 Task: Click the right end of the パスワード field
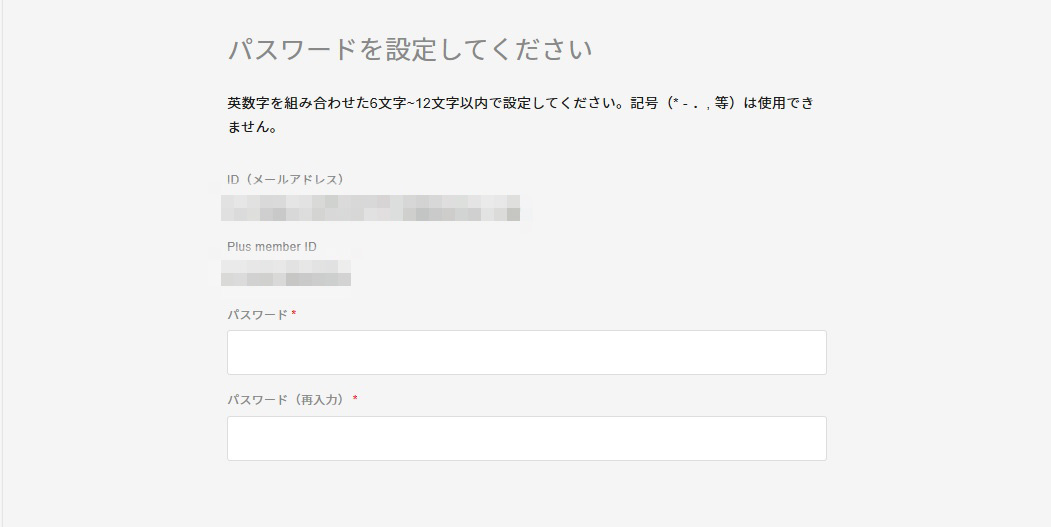click(810, 352)
